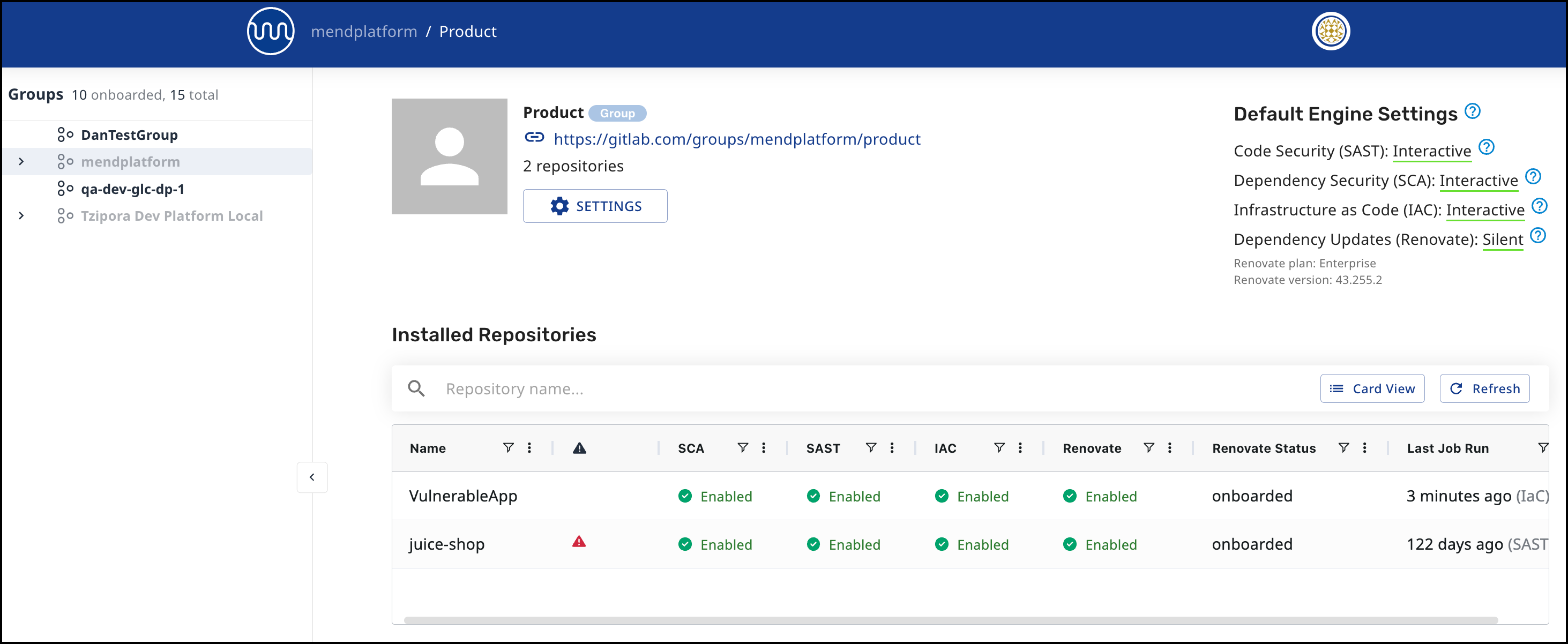Click '122 days ago' last job run
This screenshot has width=1568, height=644.
(x=1455, y=544)
